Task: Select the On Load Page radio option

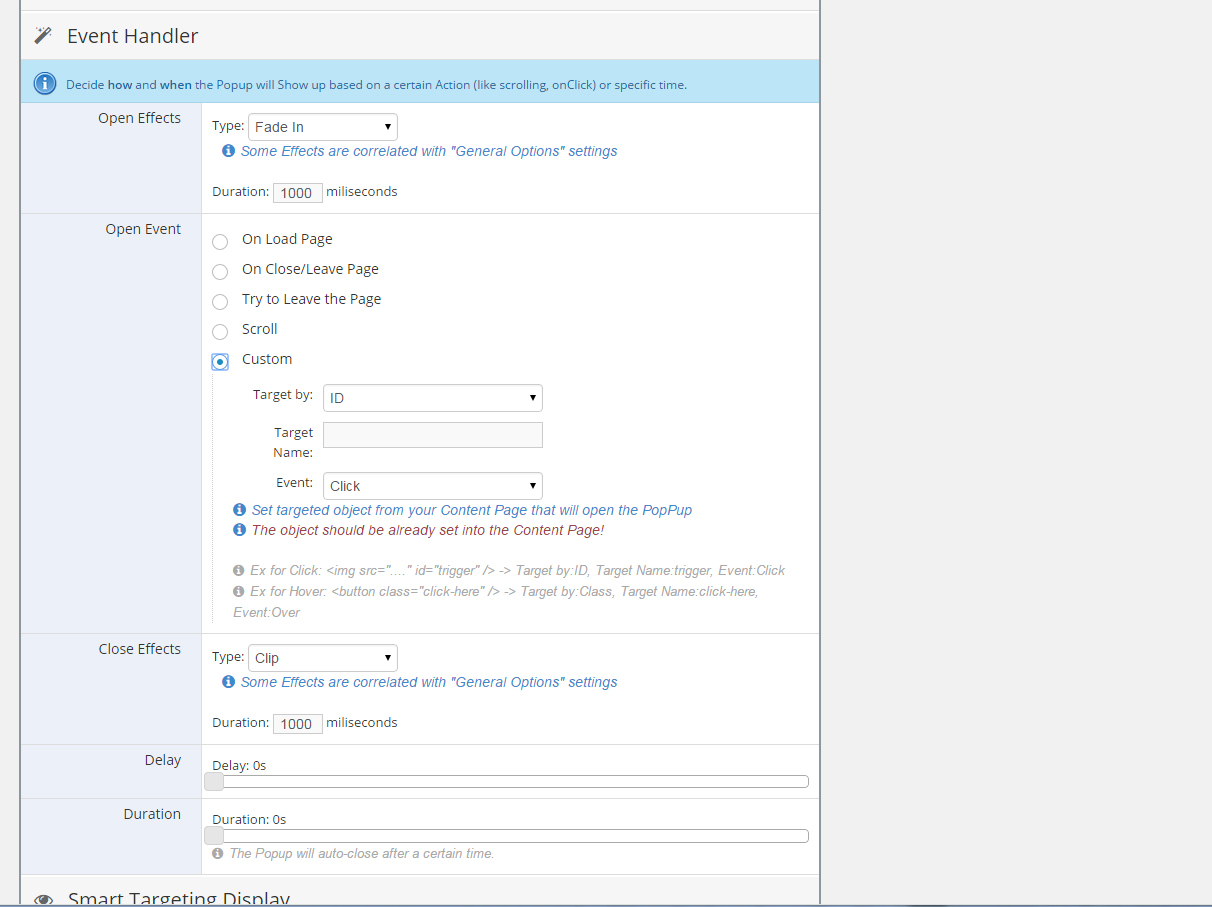Action: click(x=220, y=241)
